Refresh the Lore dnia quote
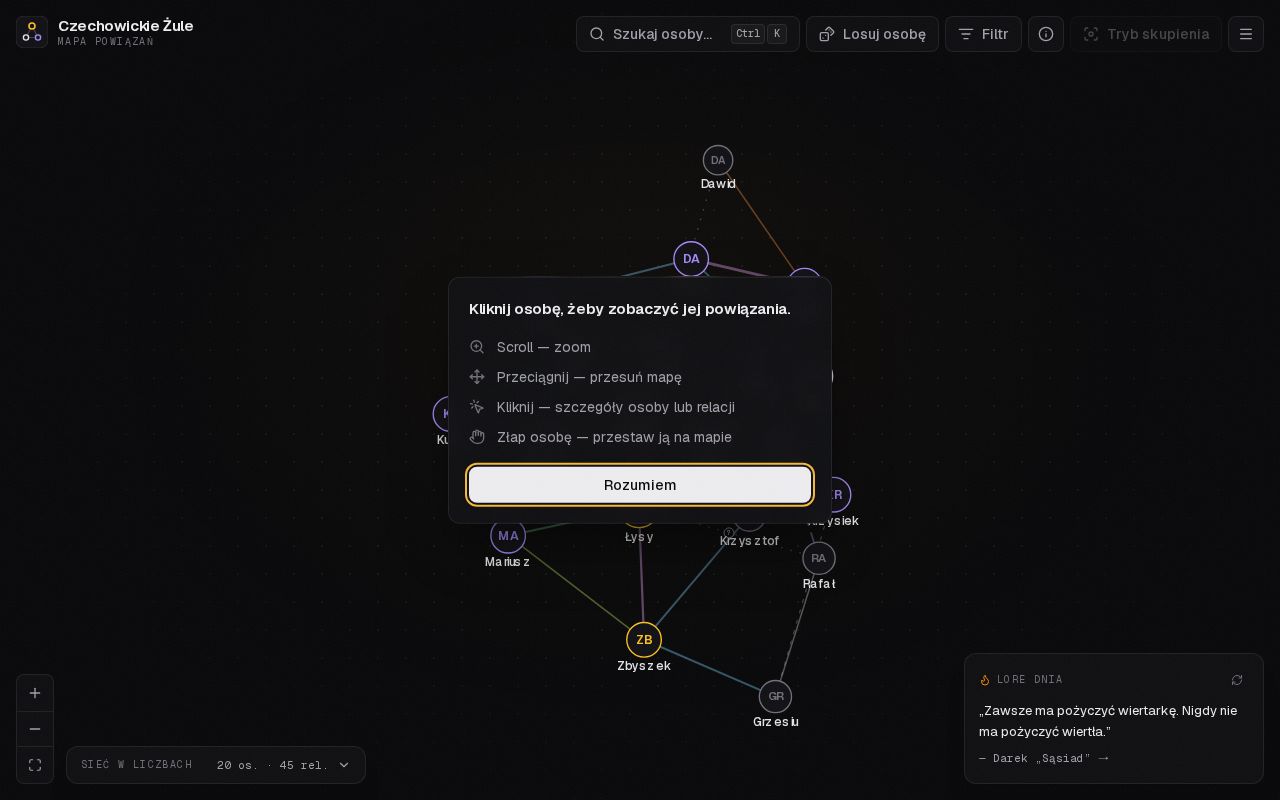 point(1237,680)
